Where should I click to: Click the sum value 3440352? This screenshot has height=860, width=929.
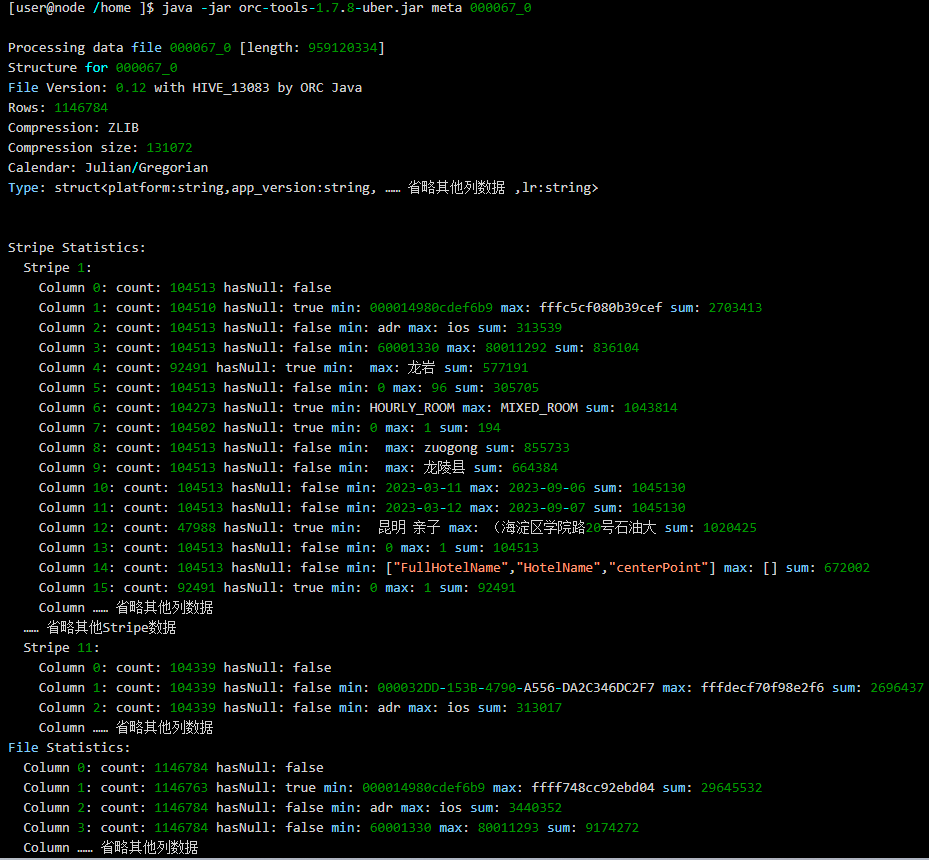(535, 808)
